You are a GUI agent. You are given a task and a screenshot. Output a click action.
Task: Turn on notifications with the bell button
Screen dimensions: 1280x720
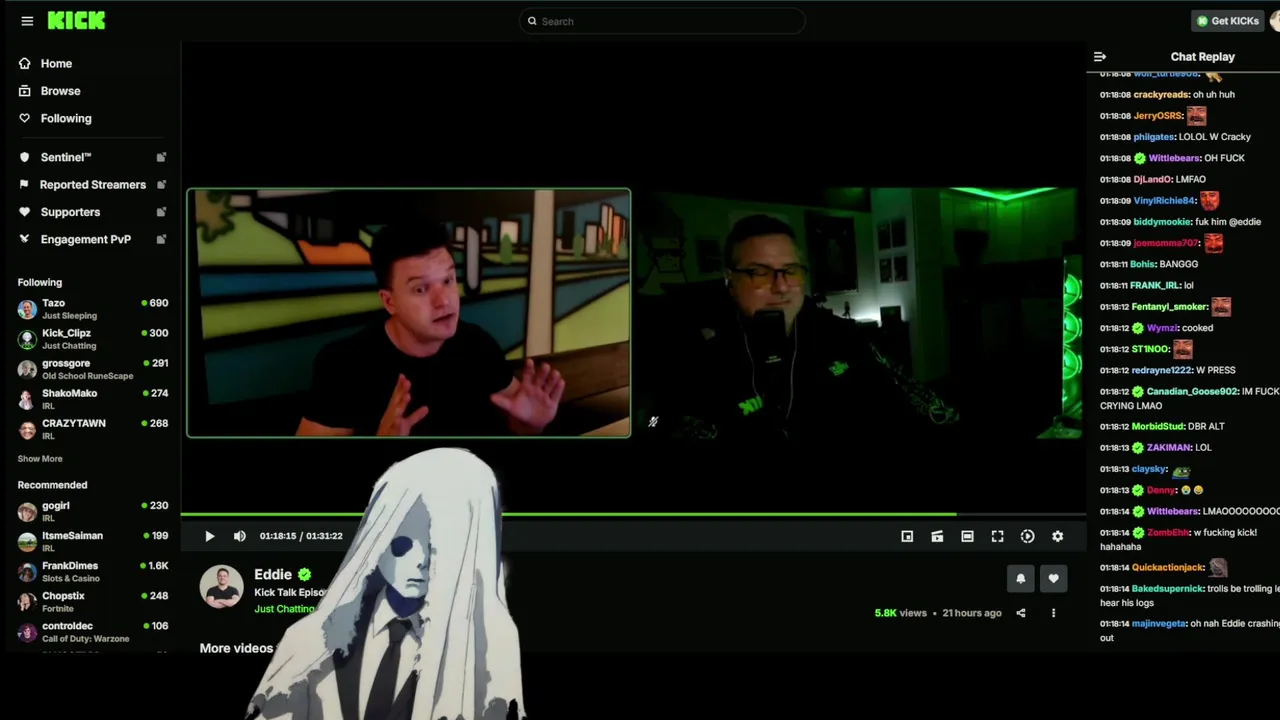click(1021, 578)
